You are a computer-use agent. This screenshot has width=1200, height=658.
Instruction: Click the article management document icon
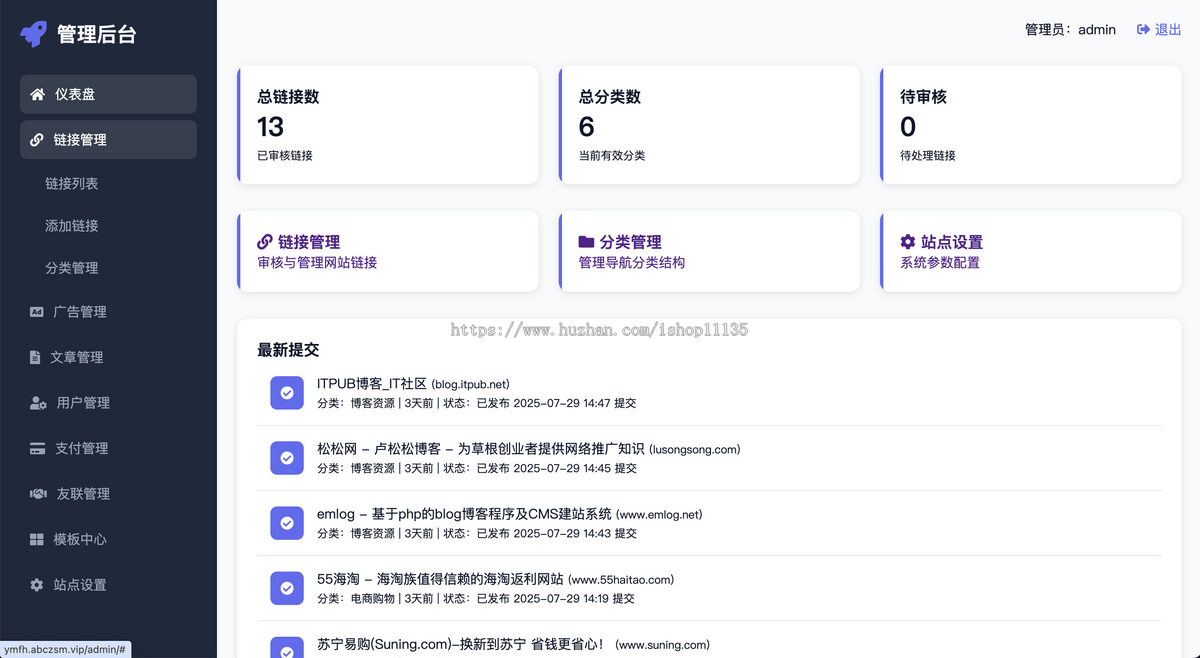36,357
